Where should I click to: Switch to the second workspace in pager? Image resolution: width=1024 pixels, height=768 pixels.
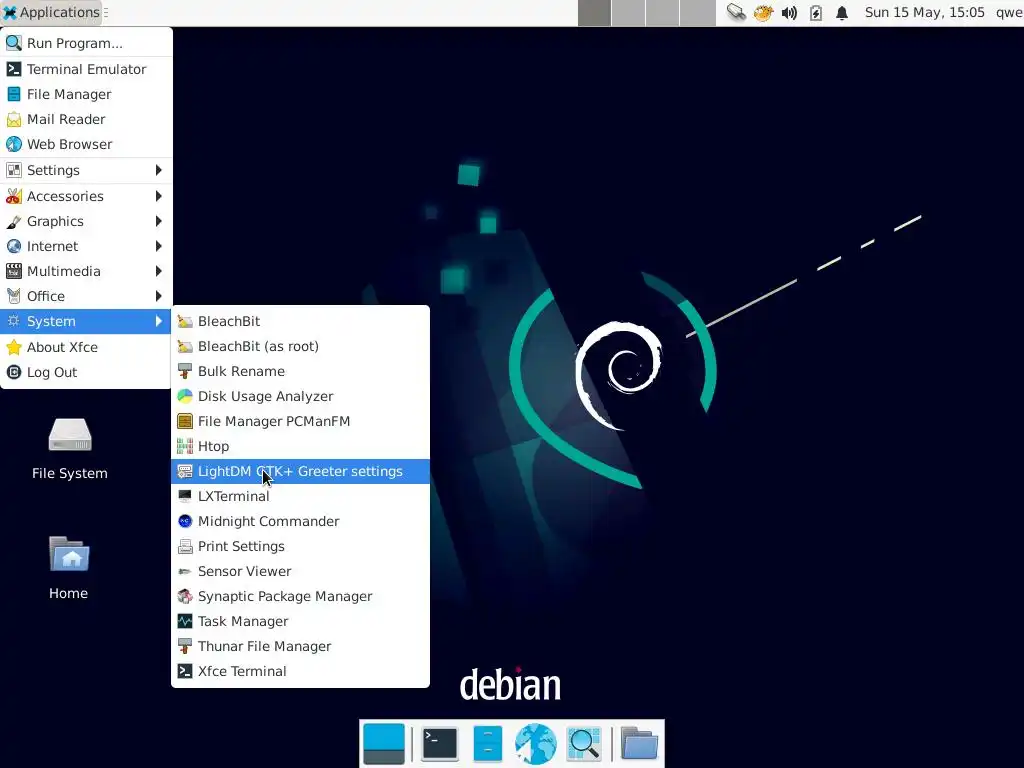pyautogui.click(x=628, y=13)
